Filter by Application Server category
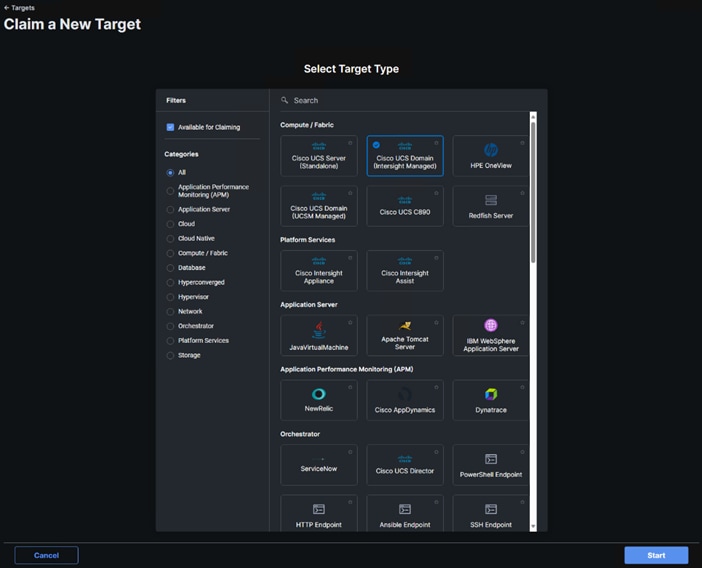The width and height of the screenshot is (702, 568). click(170, 209)
